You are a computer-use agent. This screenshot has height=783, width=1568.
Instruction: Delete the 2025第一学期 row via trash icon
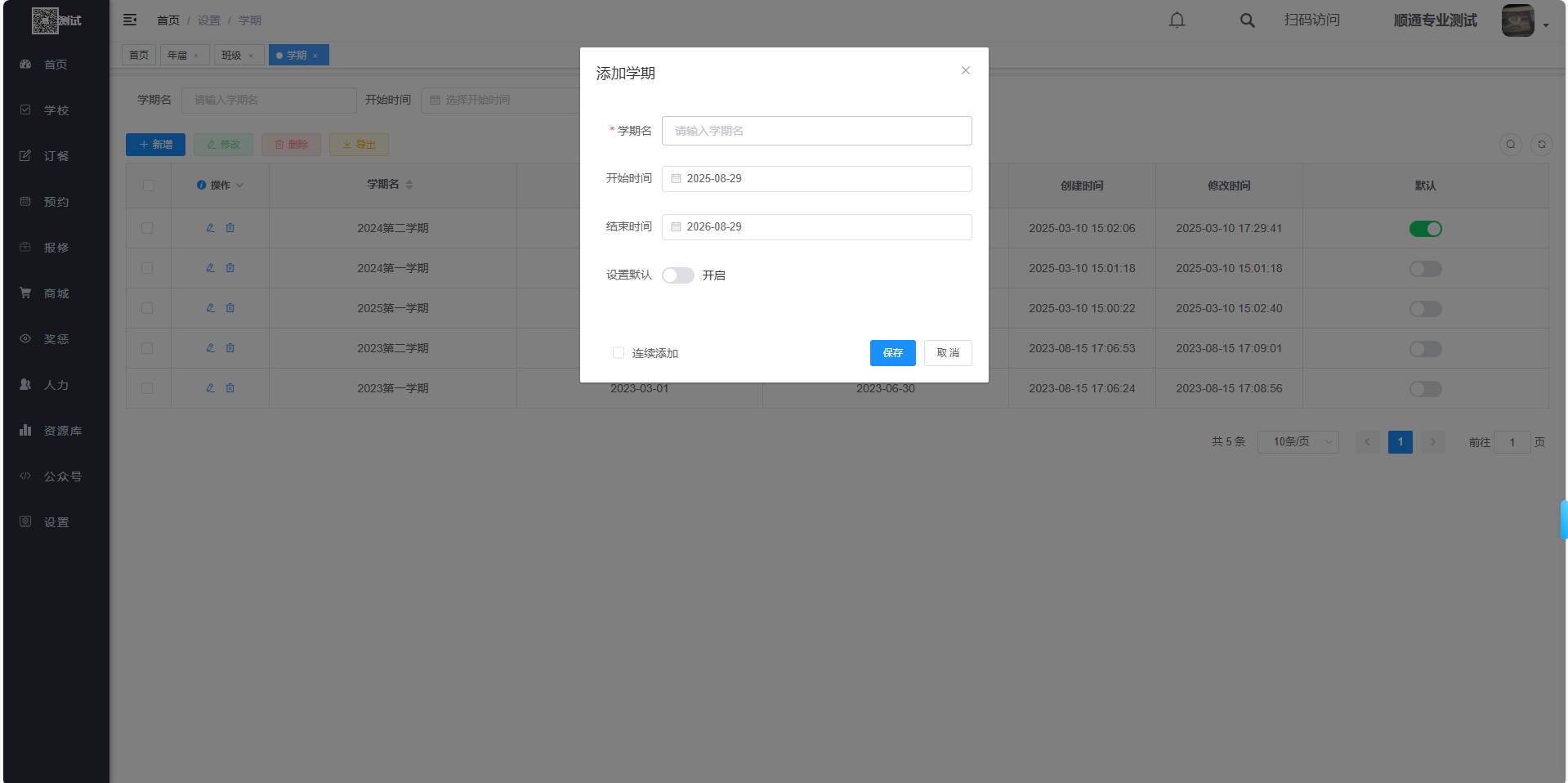pyautogui.click(x=230, y=308)
